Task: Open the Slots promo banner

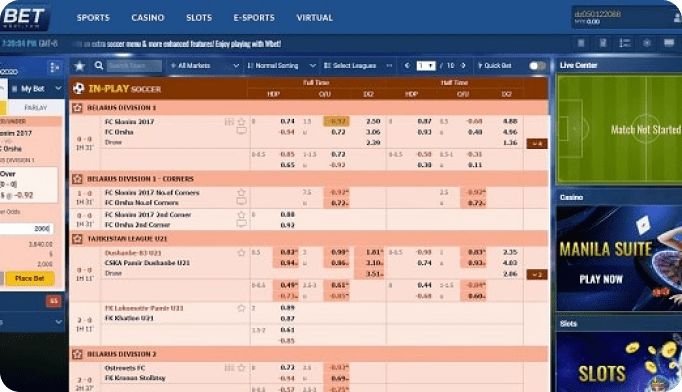Action: [x=619, y=362]
